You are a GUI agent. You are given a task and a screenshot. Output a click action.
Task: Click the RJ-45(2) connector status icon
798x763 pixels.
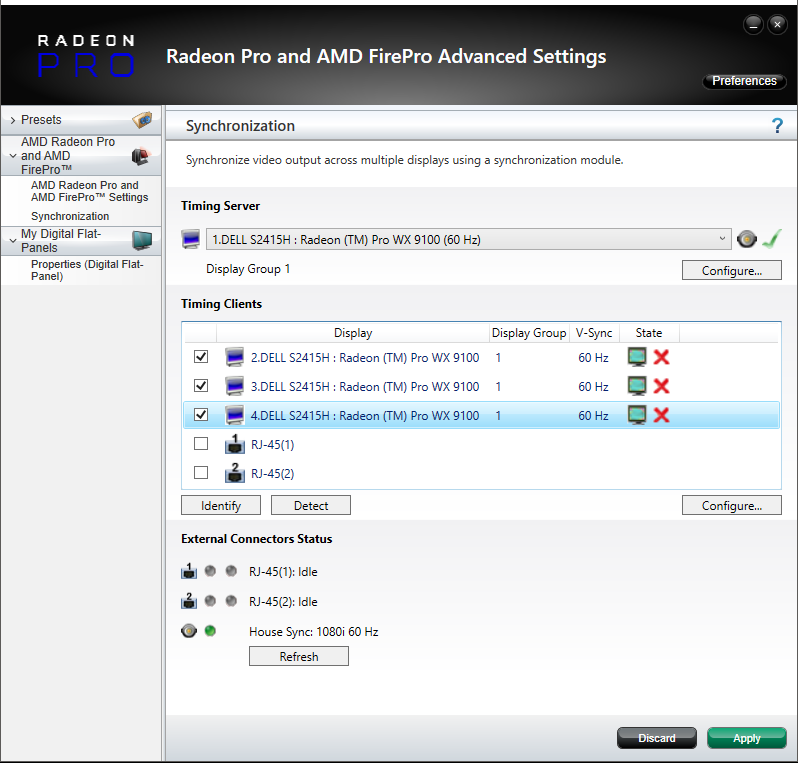click(189, 601)
